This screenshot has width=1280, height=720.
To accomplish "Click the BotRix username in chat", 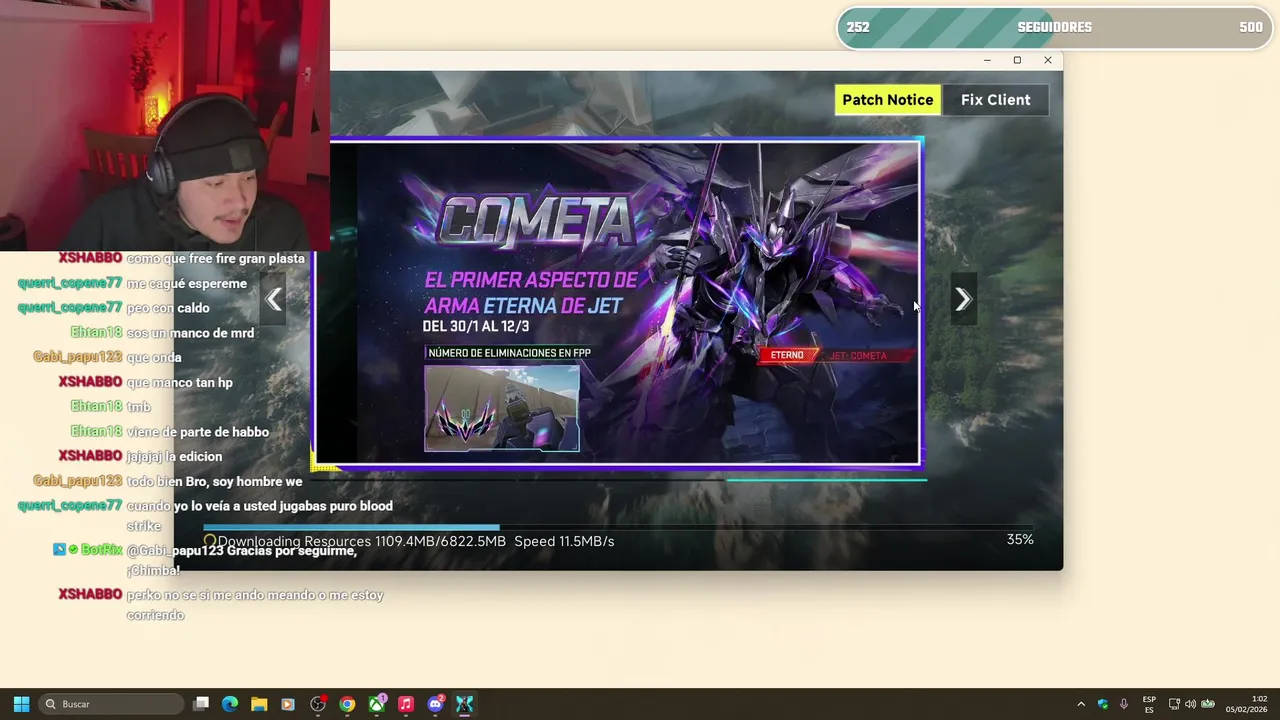I will (101, 550).
